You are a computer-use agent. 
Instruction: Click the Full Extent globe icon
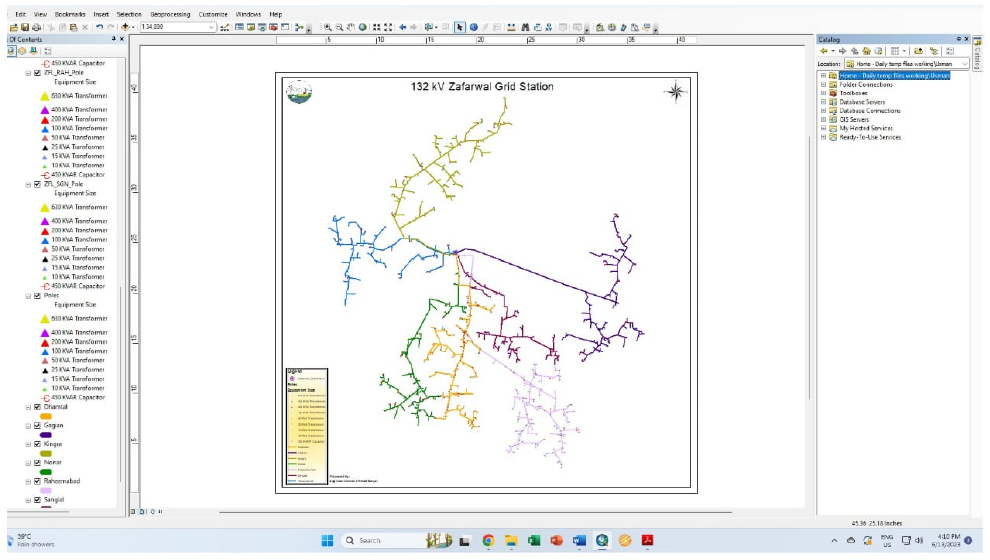pyautogui.click(x=362, y=27)
